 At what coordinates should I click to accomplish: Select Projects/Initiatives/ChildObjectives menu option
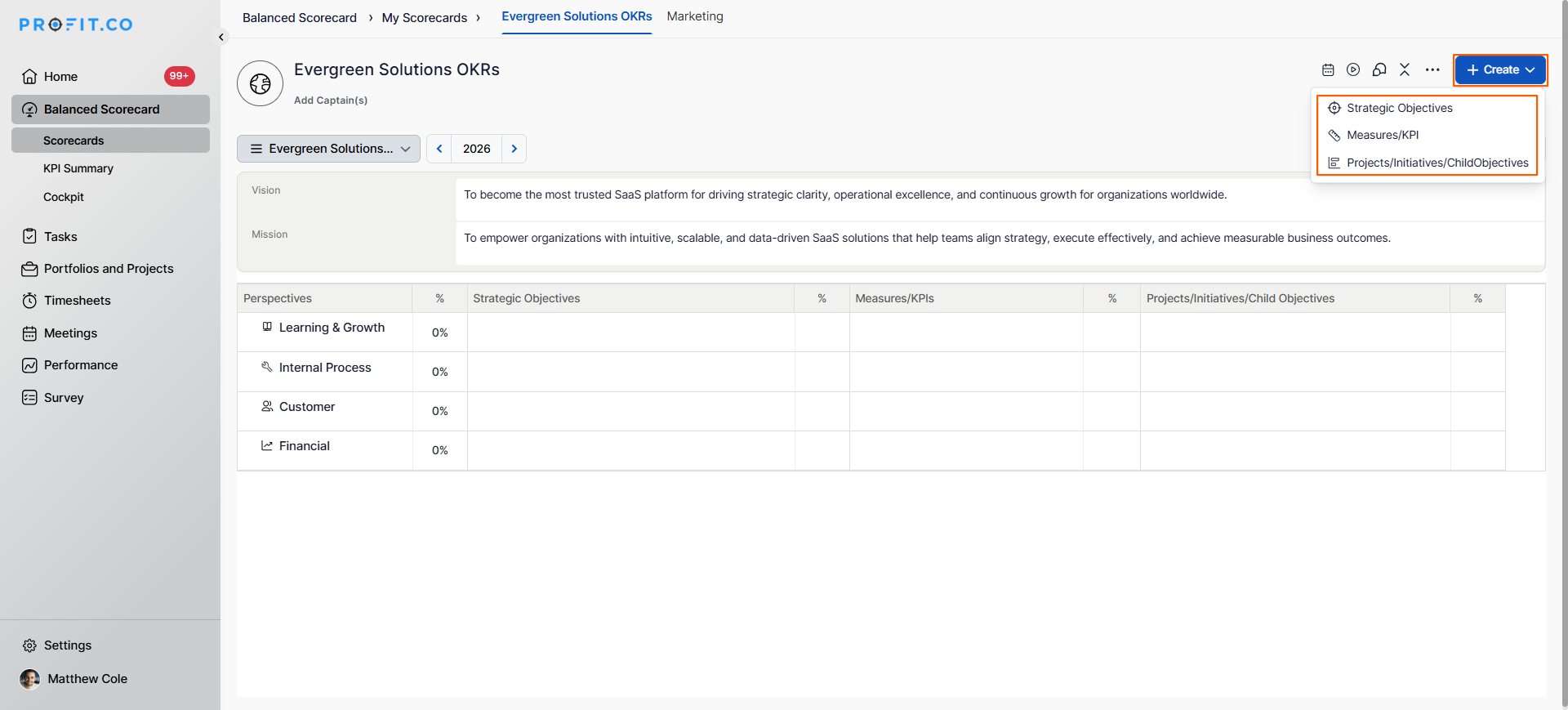(1437, 163)
